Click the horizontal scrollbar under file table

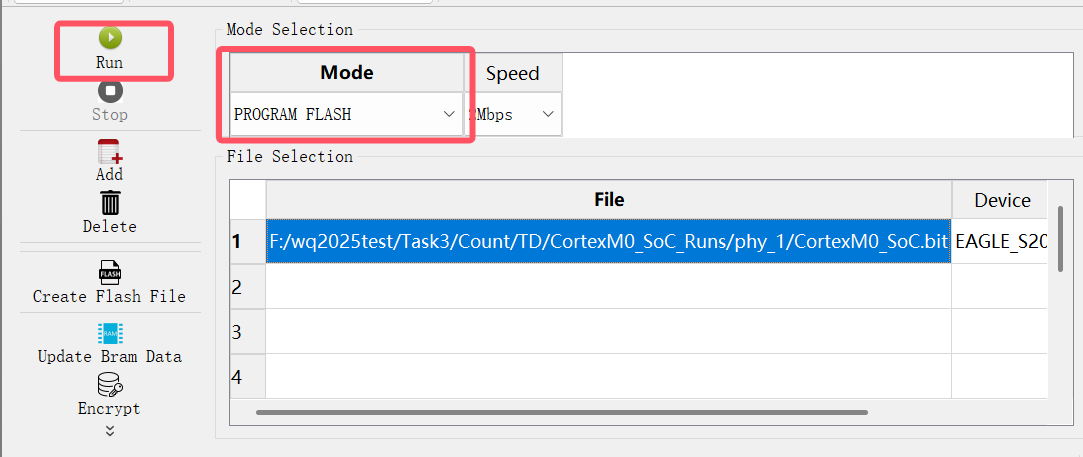pos(560,411)
